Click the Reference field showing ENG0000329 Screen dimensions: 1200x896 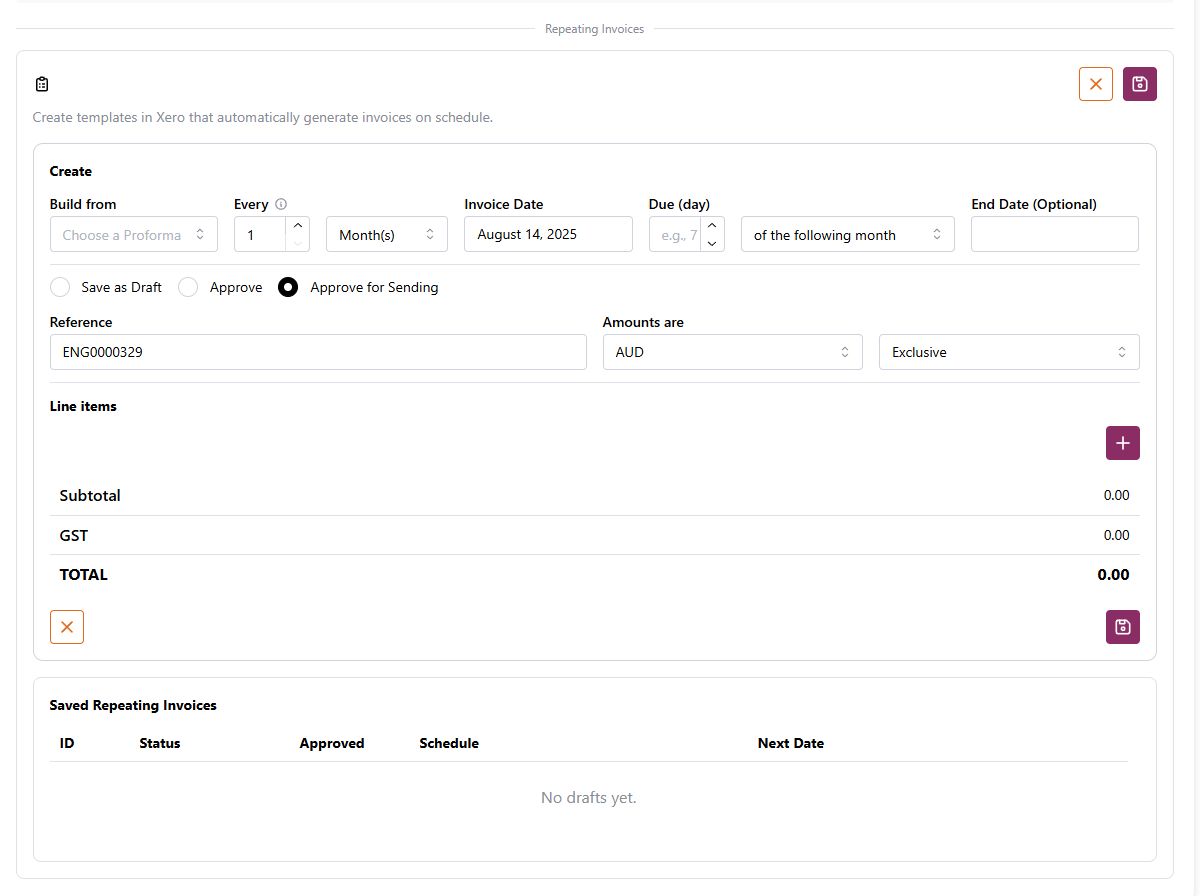coord(317,352)
